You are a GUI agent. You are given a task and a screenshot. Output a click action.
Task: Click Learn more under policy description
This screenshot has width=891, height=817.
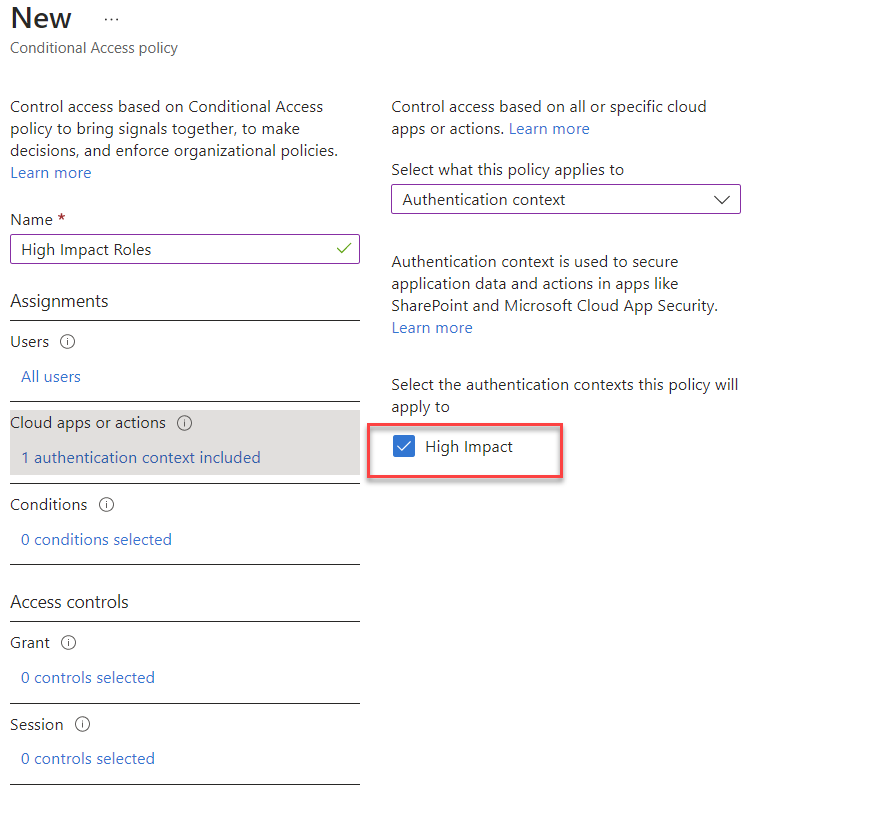(x=50, y=172)
